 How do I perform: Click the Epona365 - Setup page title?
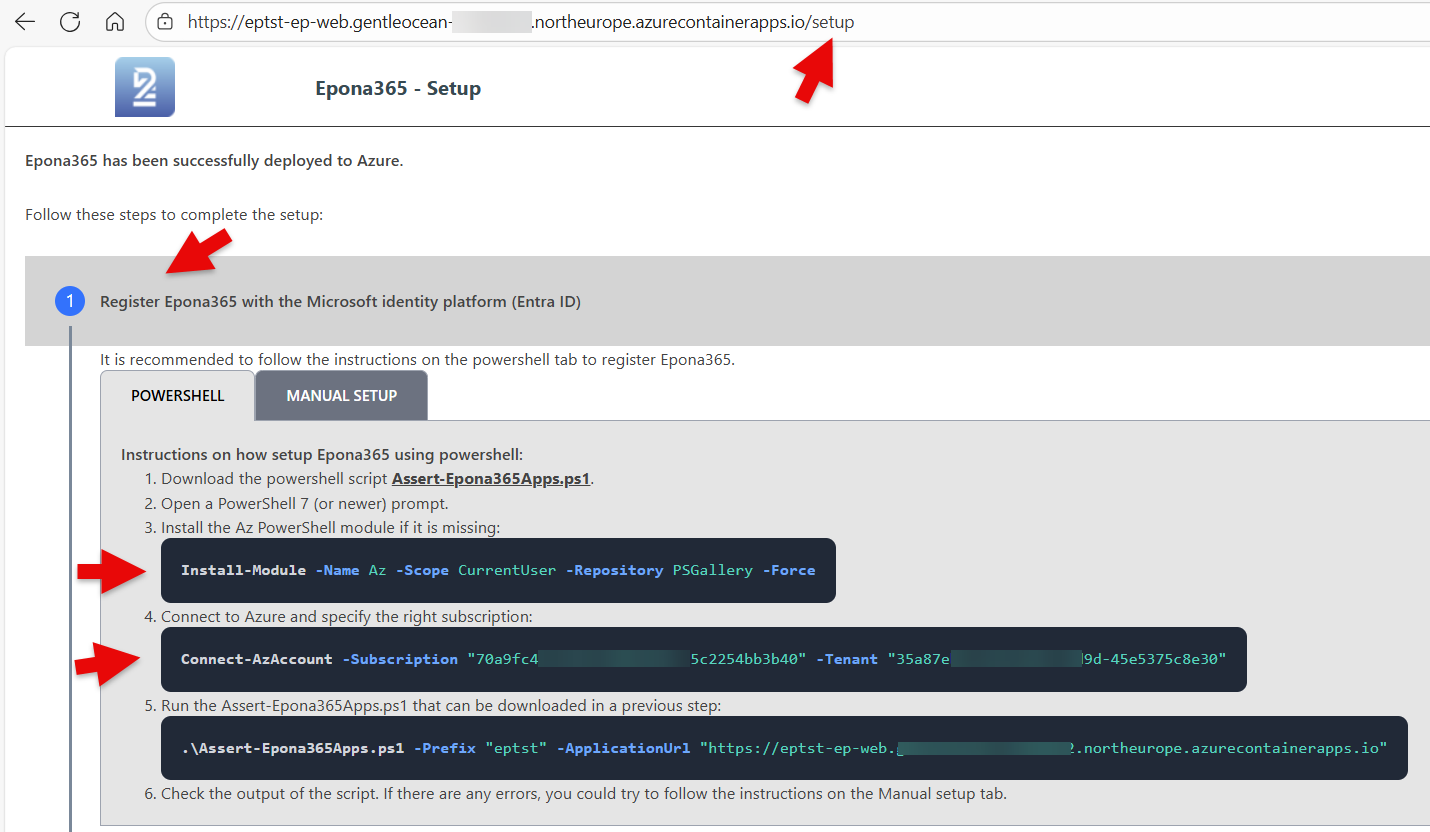[398, 88]
